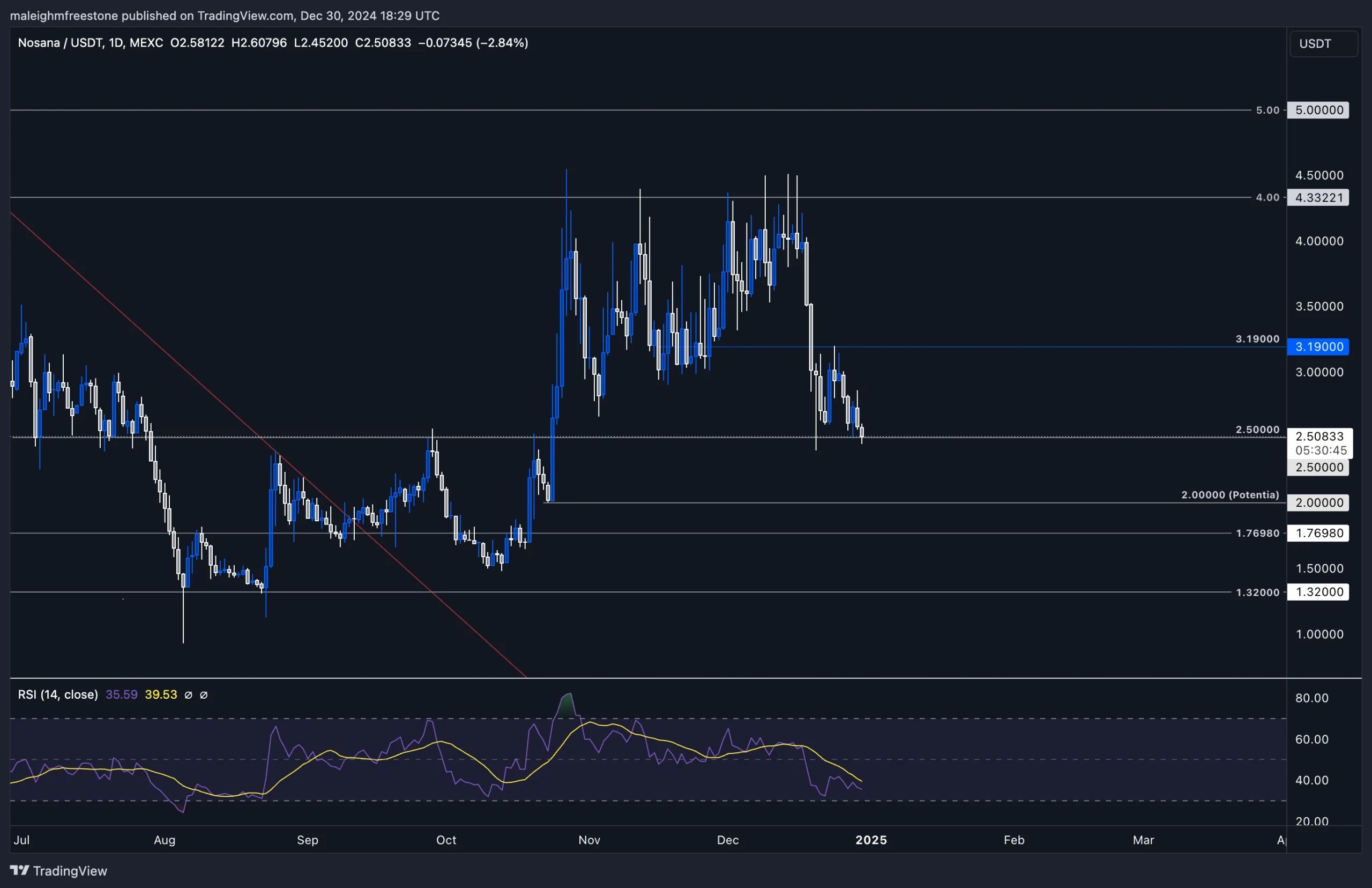Click the 05:30:45 candle countdown timer
Image resolution: width=1372 pixels, height=888 pixels.
[x=1321, y=451]
